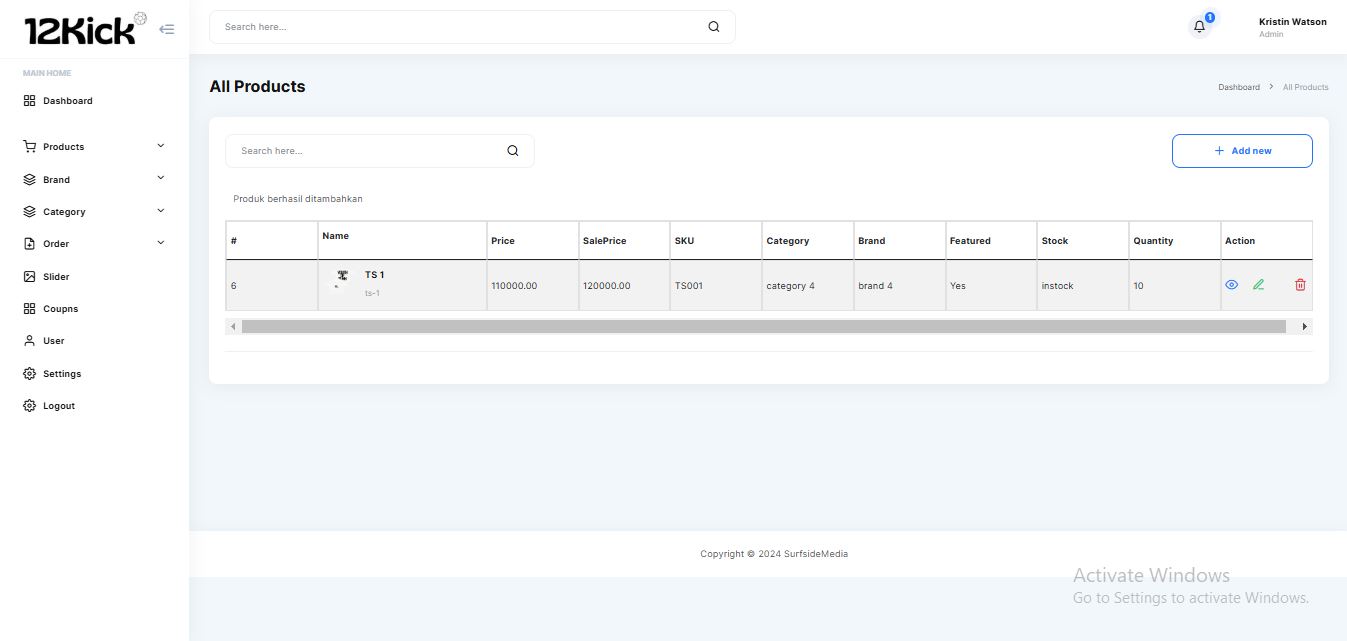
Task: Click the table's horizontal scrollbar right arrow
Action: (x=1304, y=327)
